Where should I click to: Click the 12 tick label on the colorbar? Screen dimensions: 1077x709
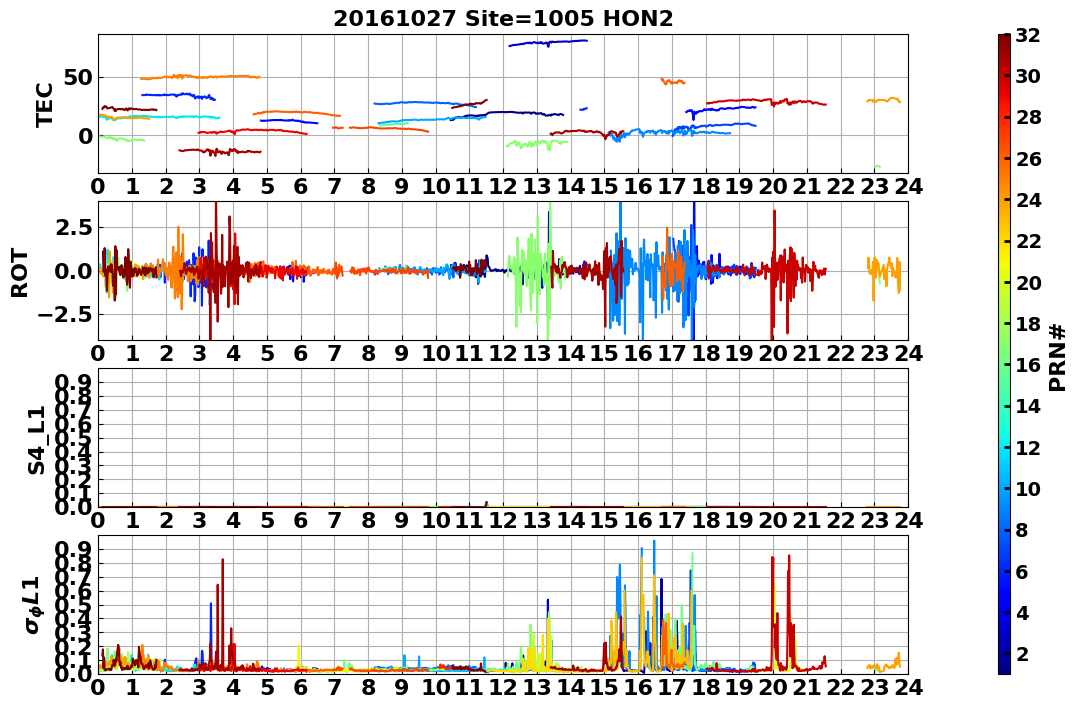1028,447
